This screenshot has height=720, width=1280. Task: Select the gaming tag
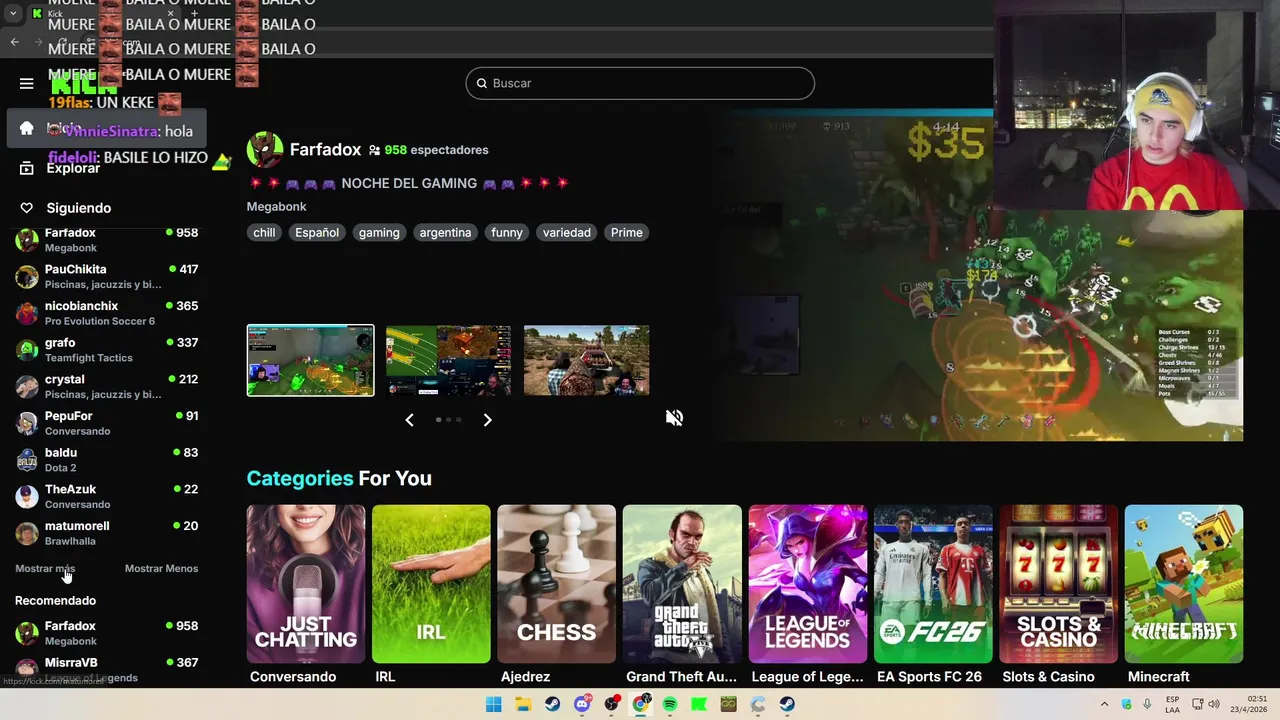point(379,232)
